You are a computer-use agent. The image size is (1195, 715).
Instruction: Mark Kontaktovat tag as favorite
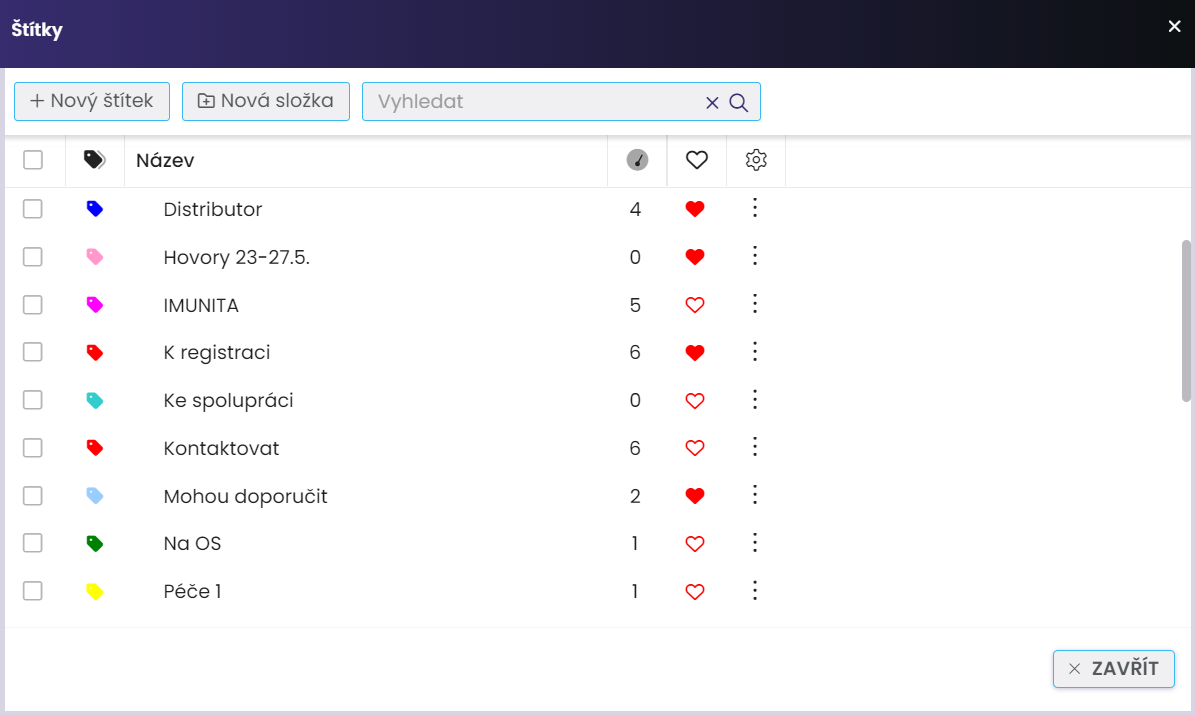pos(695,448)
